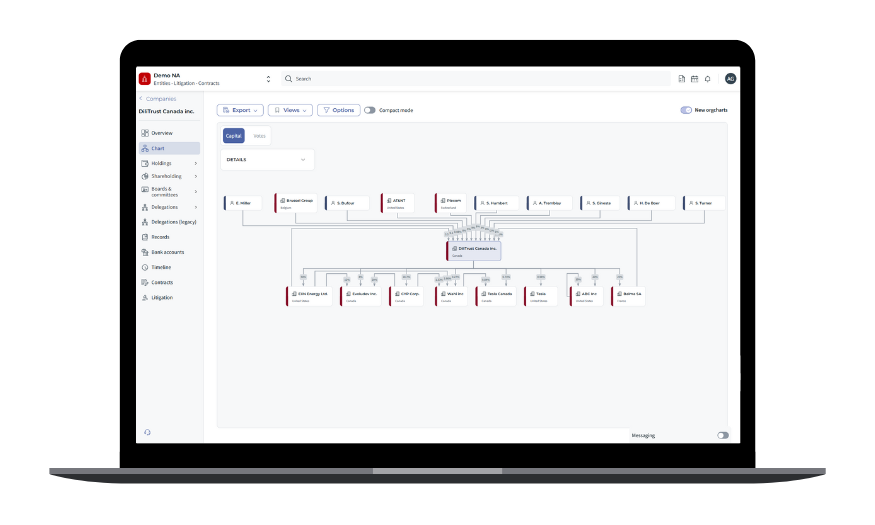The width and height of the screenshot is (875, 525).
Task: Click the ABC Inc subsidiary node
Action: [586, 296]
